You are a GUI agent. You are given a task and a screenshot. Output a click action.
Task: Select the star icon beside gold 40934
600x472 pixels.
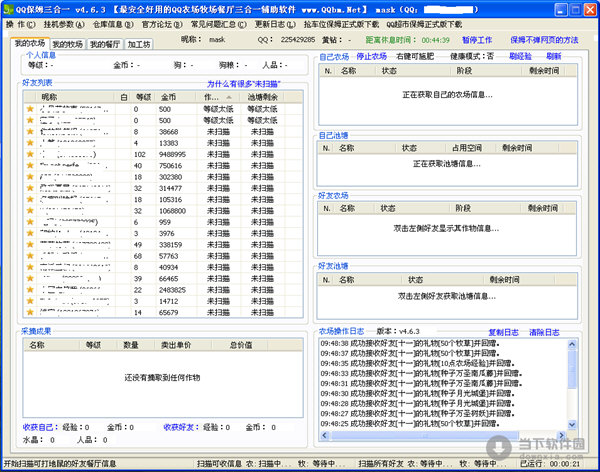(30, 267)
